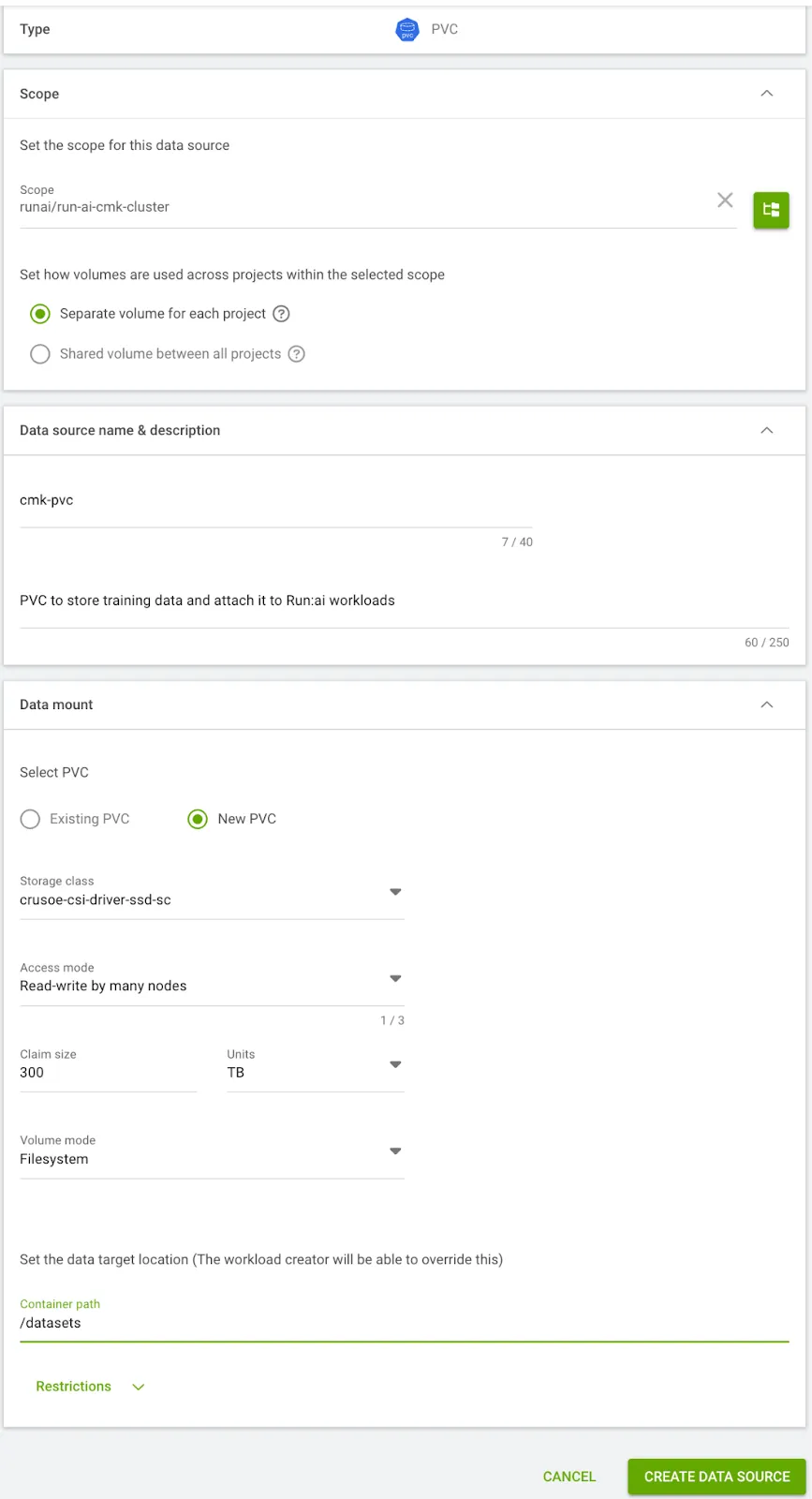Click help icon for shared volume option

pyautogui.click(x=297, y=354)
